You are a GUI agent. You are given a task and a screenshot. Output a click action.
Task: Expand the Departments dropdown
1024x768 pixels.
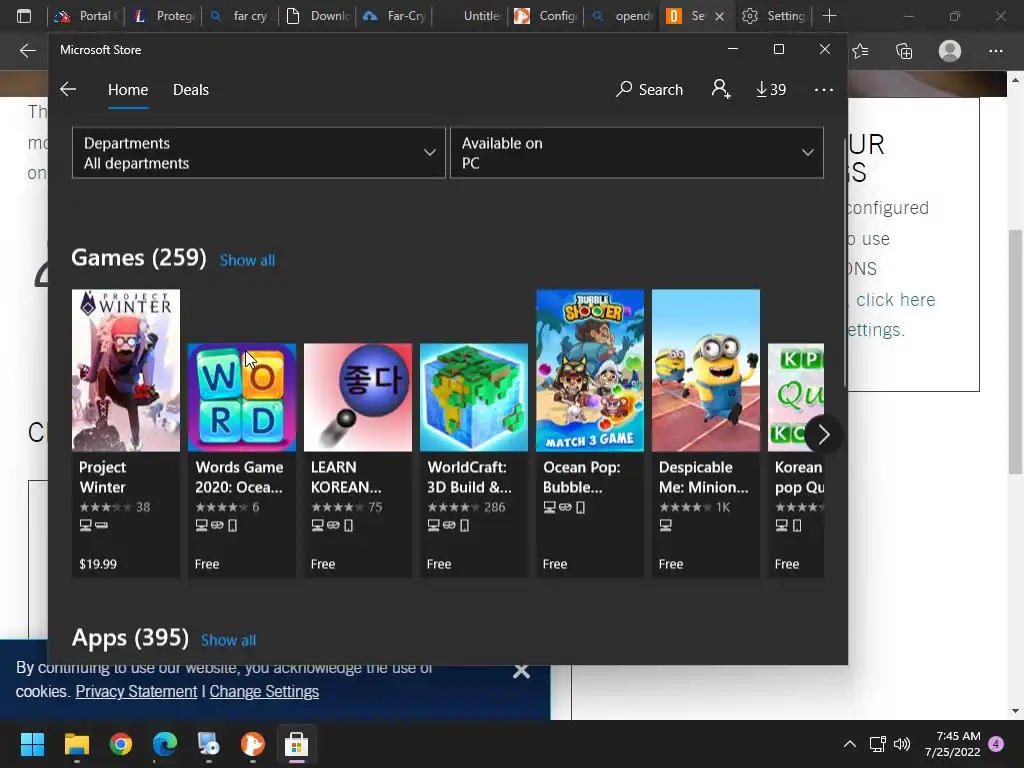point(259,153)
